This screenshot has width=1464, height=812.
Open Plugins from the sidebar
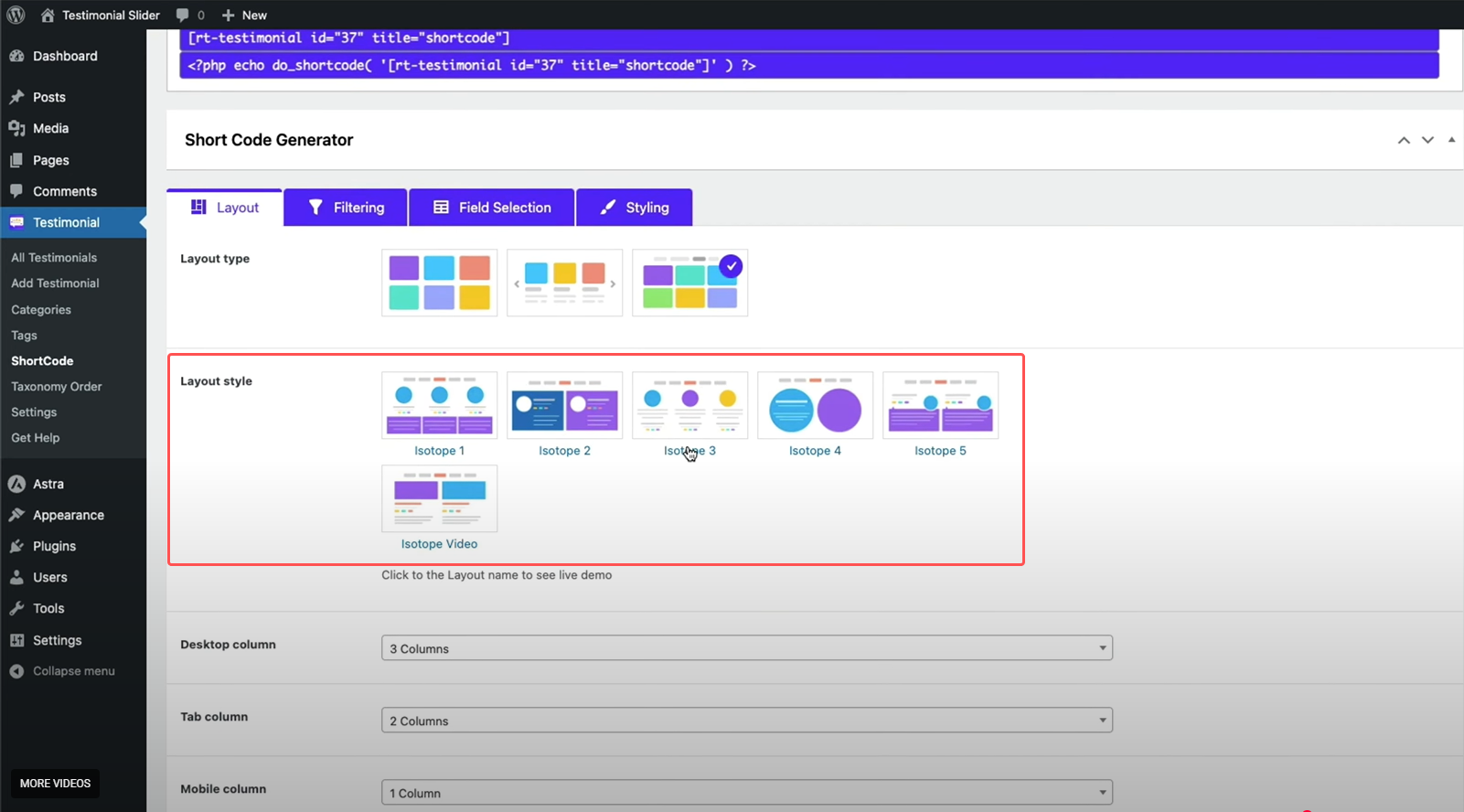[54, 546]
